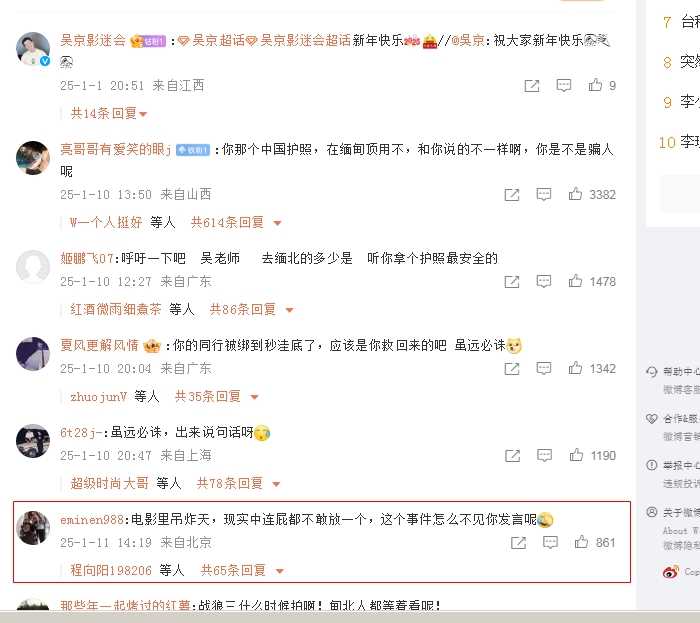This screenshot has height=623, width=700.
Task: Open 吴京影迷会 user profile name
Action: [93, 40]
